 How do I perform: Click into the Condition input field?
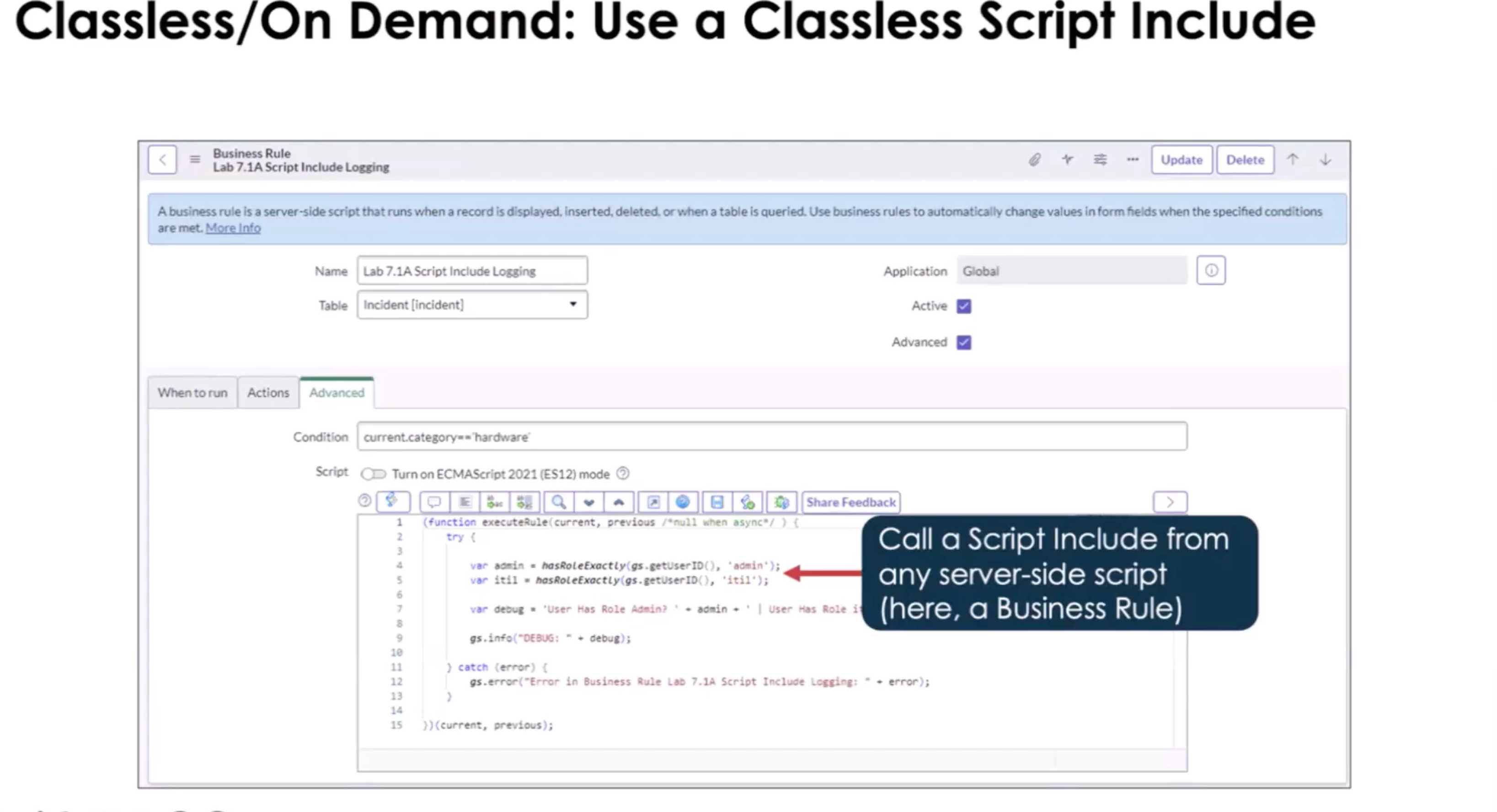point(772,437)
